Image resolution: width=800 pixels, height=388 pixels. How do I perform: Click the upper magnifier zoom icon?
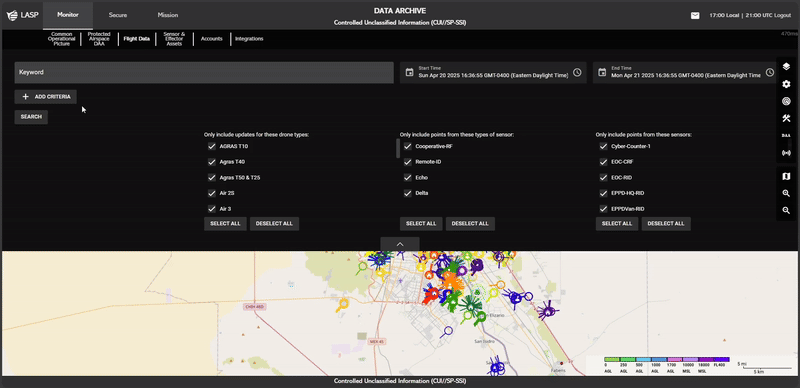(x=786, y=193)
